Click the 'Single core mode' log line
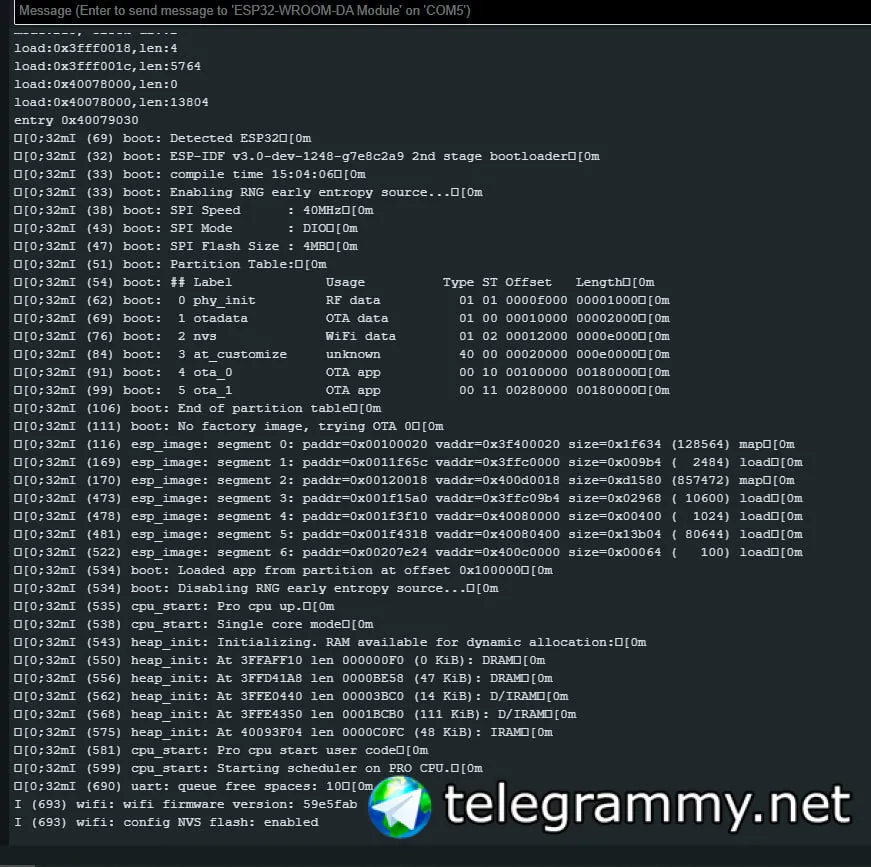 (194, 624)
